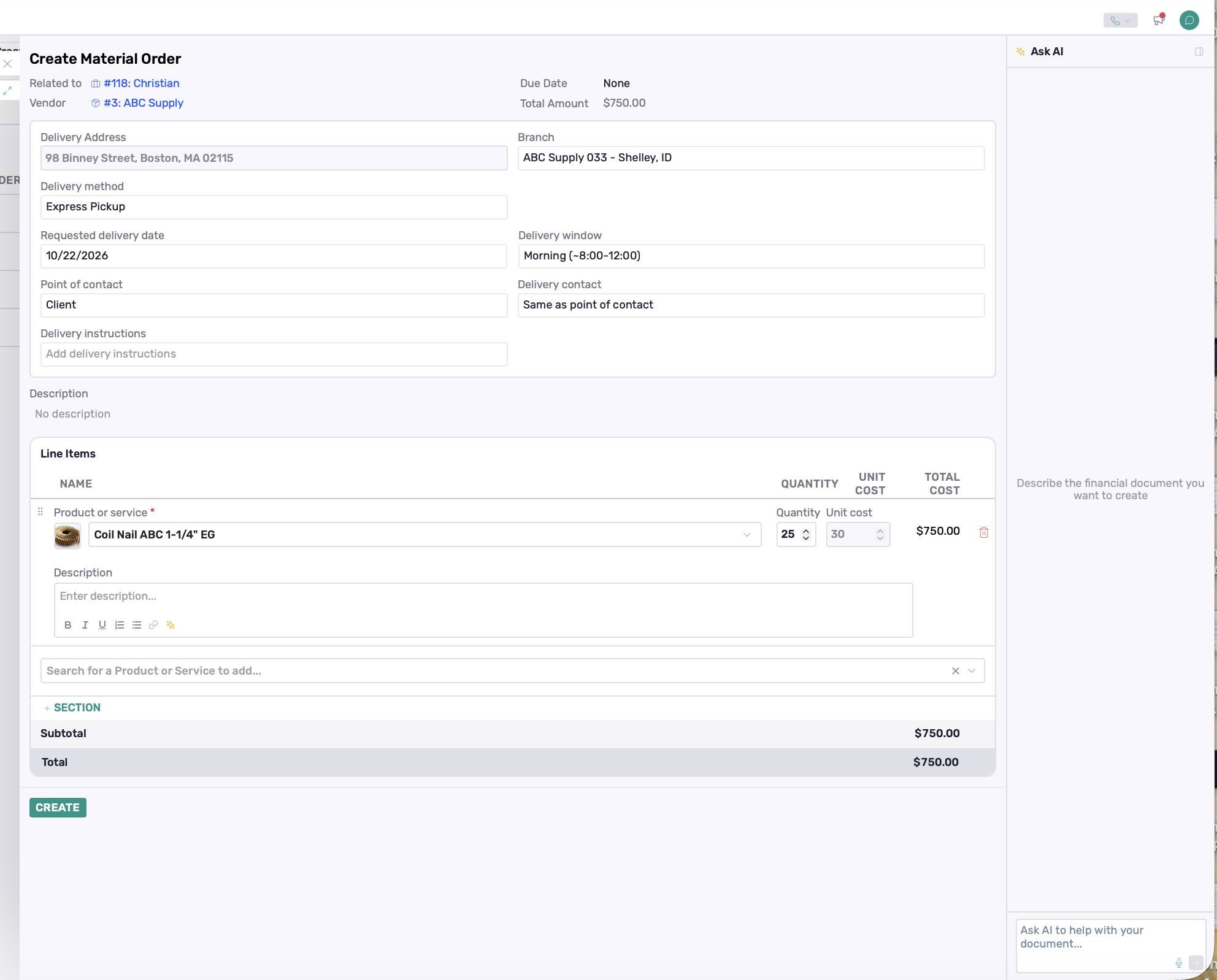Collapse the Ask AI side panel
Image resolution: width=1217 pixels, height=980 pixels.
(x=1199, y=52)
